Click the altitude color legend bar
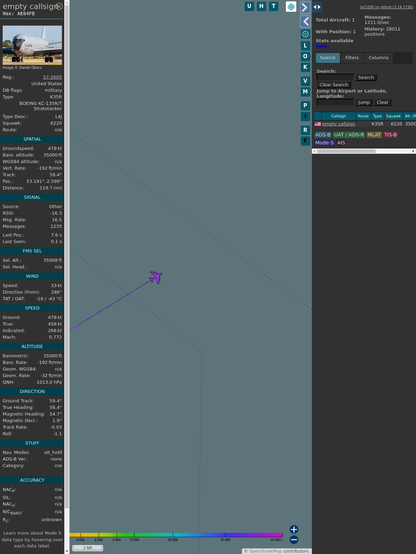Image resolution: width=416 pixels, height=554 pixels. click(176, 535)
